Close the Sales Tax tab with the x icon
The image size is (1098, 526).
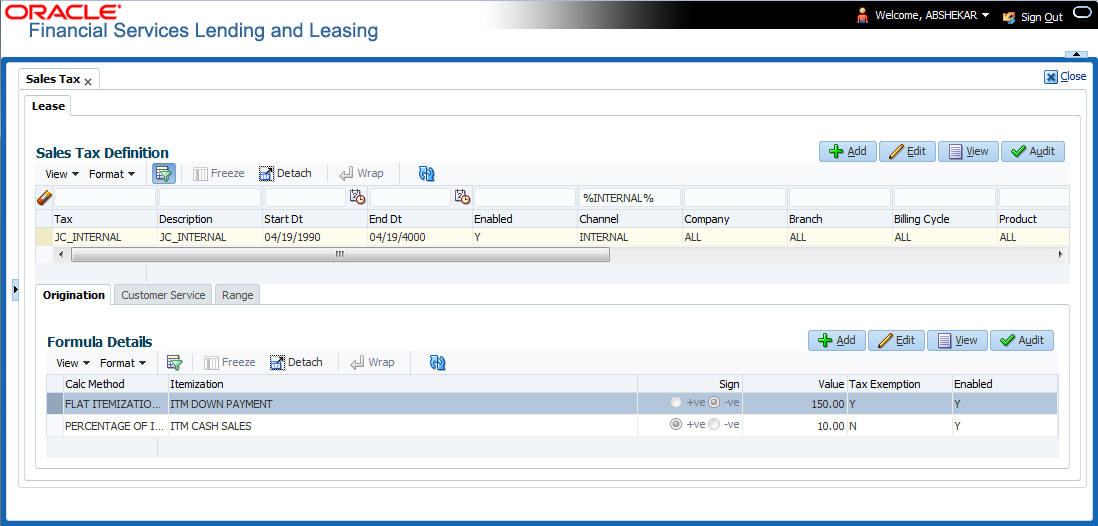[88, 82]
